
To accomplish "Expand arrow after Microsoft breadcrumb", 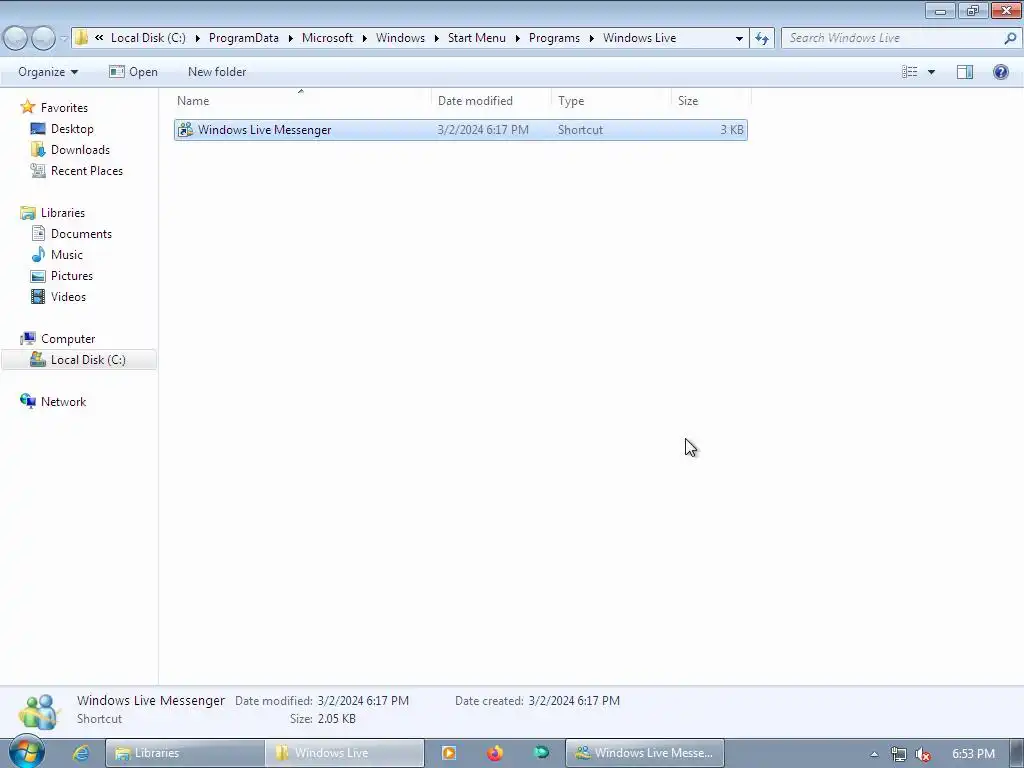I will pos(364,38).
